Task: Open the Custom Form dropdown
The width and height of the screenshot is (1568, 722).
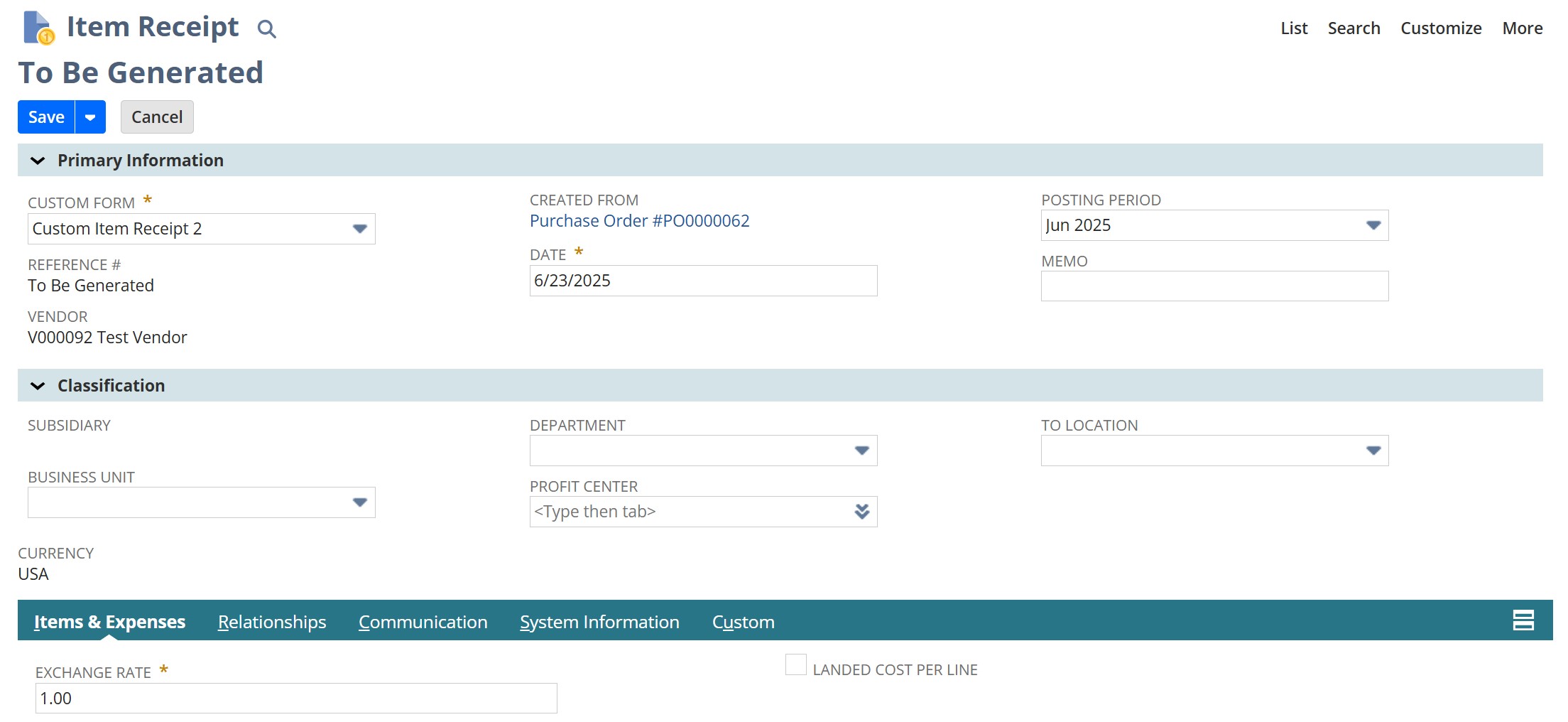Action: tap(359, 229)
